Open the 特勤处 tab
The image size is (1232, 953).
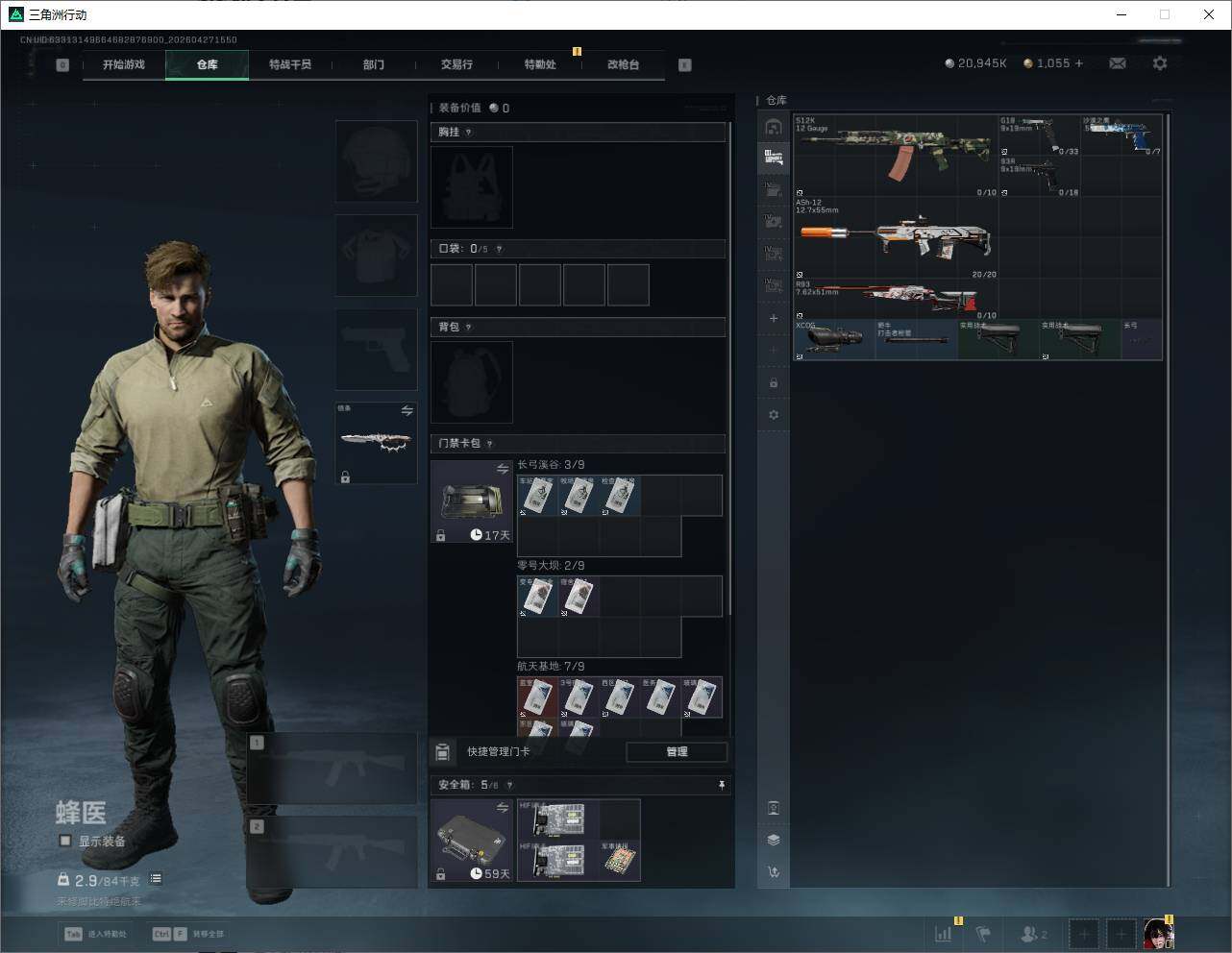pos(540,64)
